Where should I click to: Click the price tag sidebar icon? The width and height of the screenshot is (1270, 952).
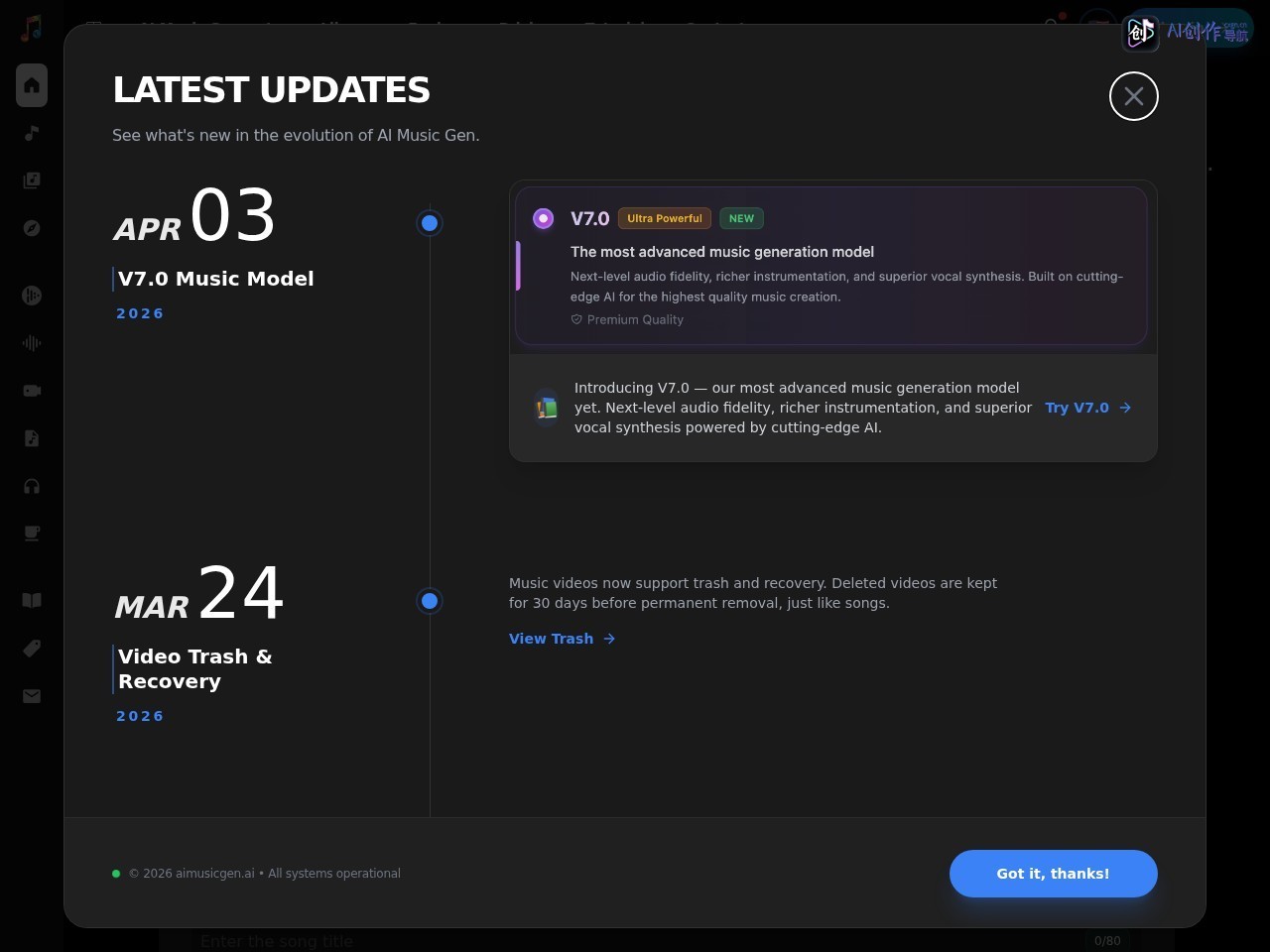32,648
